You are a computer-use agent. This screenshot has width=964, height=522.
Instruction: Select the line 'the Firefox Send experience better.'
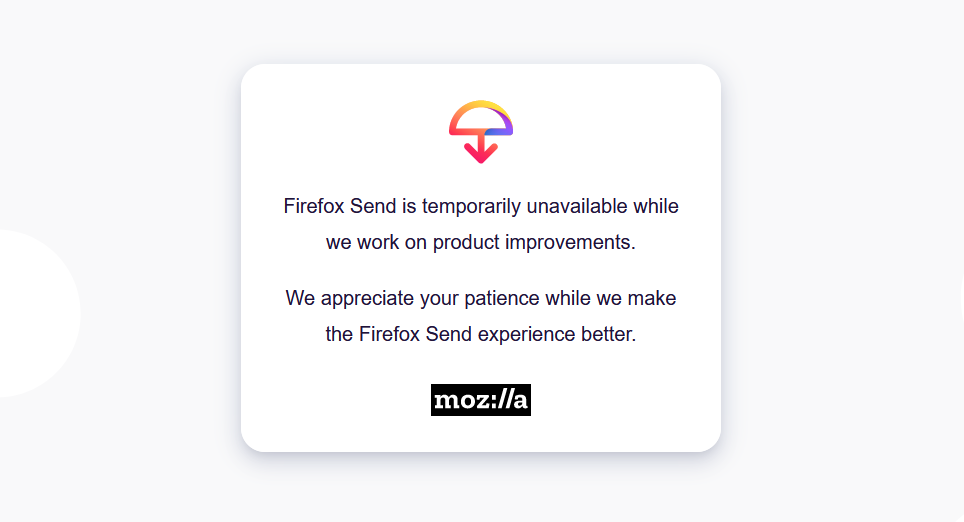(481, 334)
